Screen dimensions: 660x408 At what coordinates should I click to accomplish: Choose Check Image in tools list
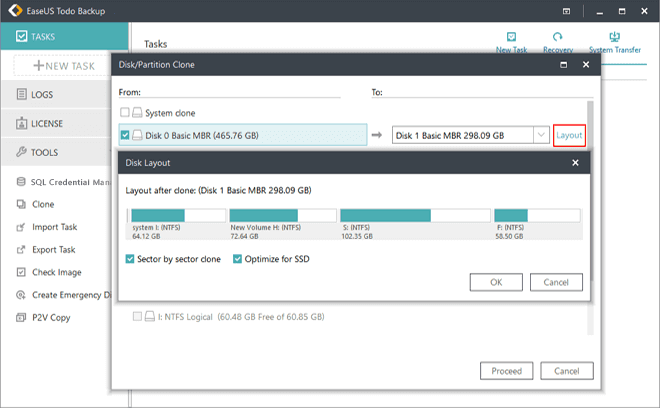coord(55,272)
